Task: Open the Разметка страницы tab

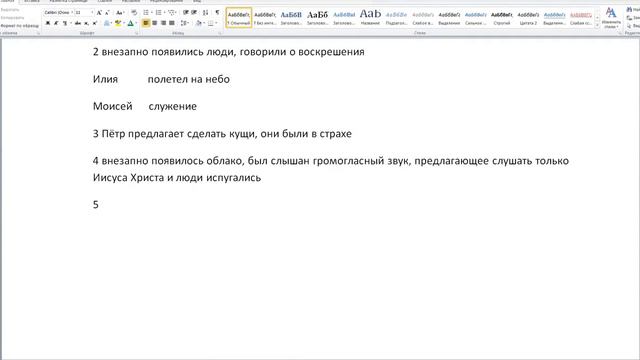Action: tap(68, 1)
